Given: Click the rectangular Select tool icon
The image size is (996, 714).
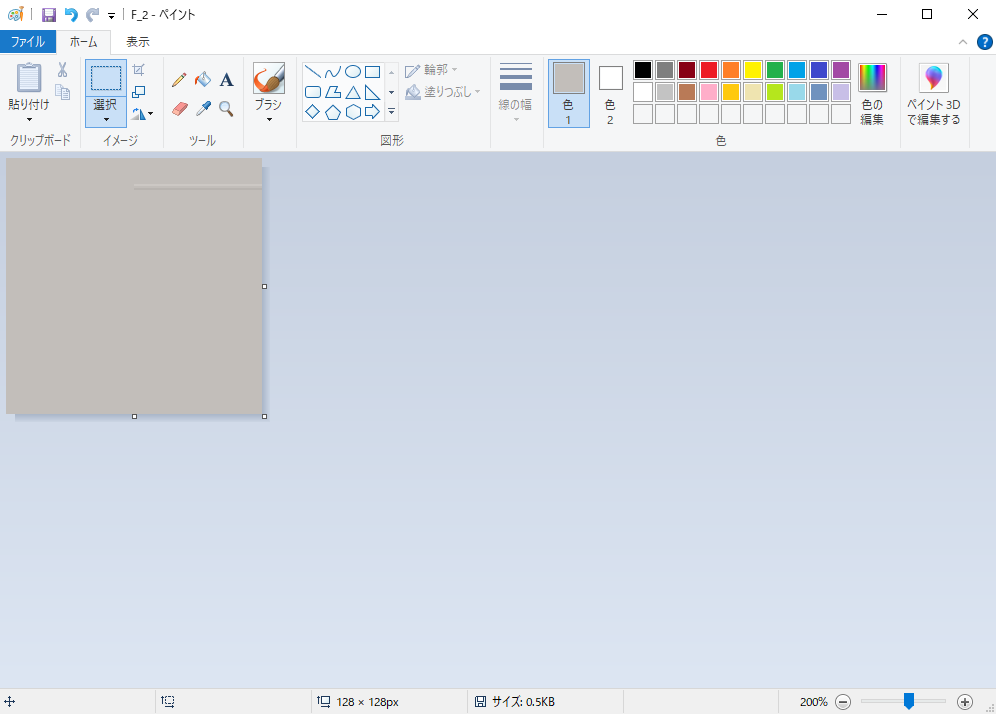Looking at the screenshot, I should [105, 78].
